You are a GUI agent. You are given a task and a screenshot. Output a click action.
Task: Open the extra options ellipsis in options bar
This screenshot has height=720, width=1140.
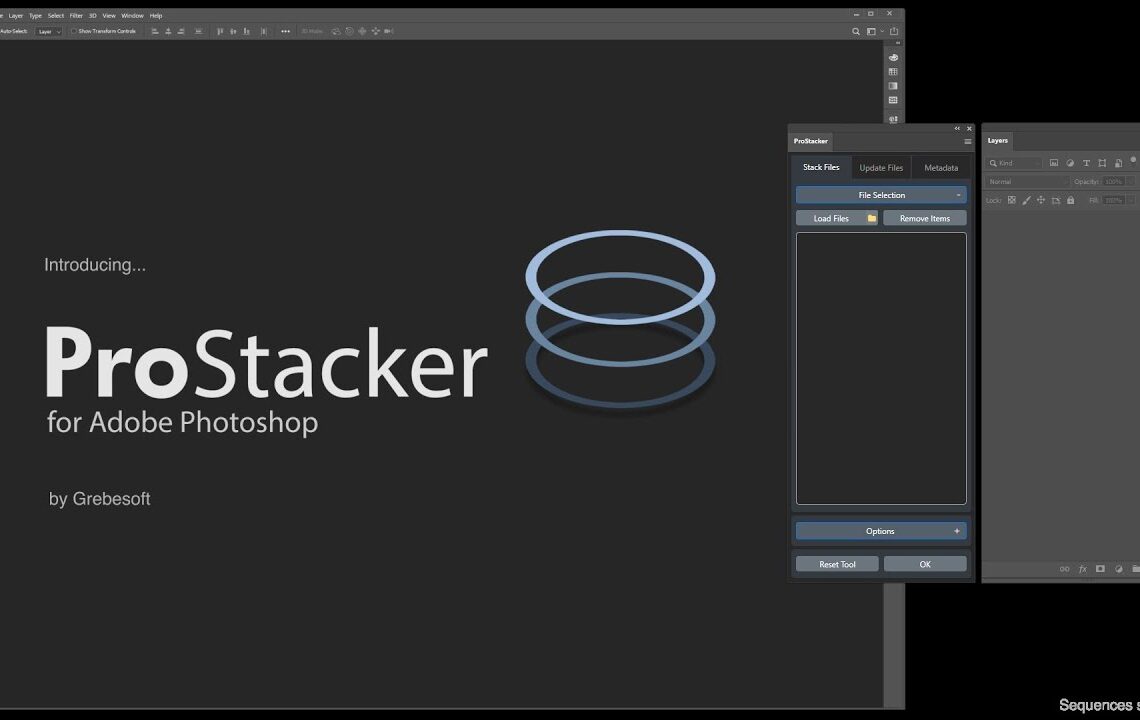(x=287, y=31)
